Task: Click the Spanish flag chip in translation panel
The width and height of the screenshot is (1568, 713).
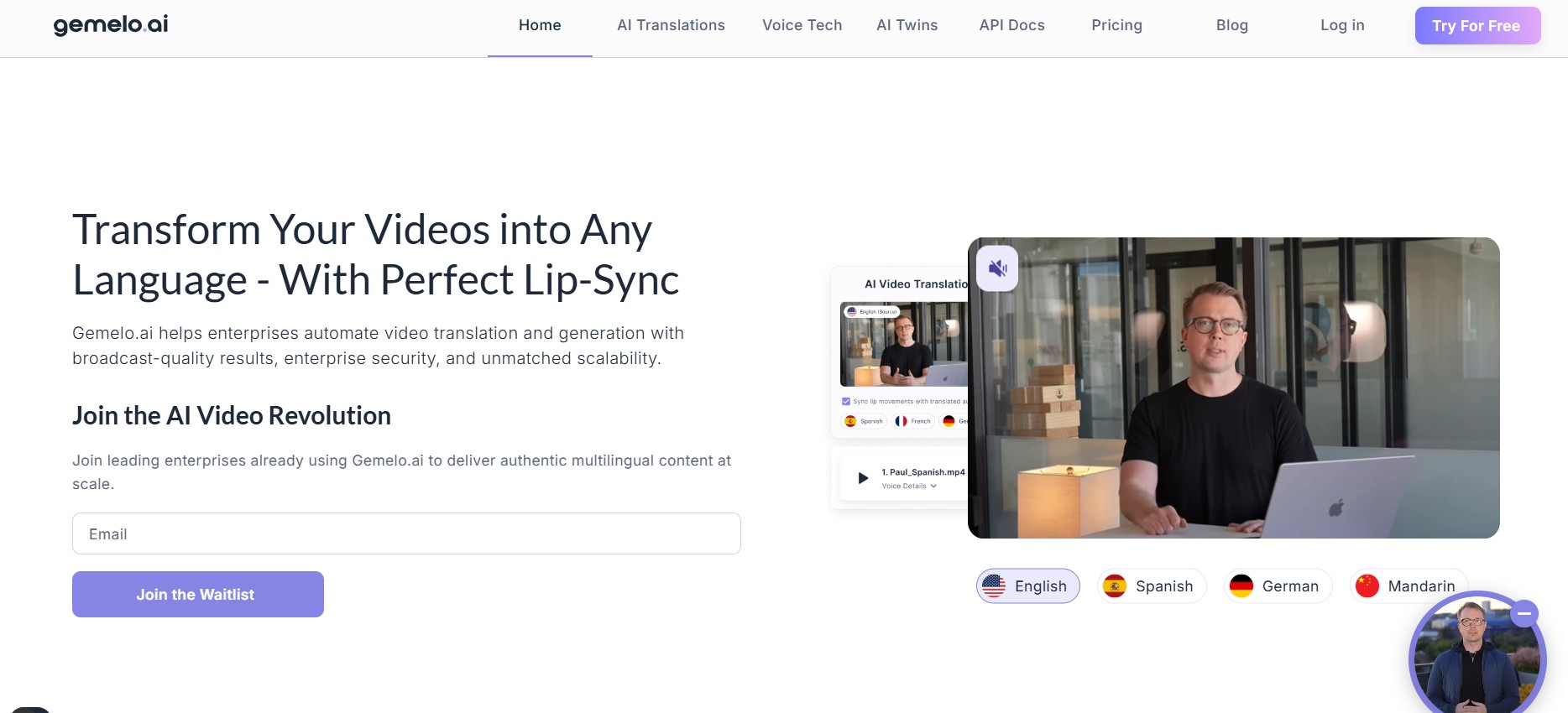Action: click(864, 421)
